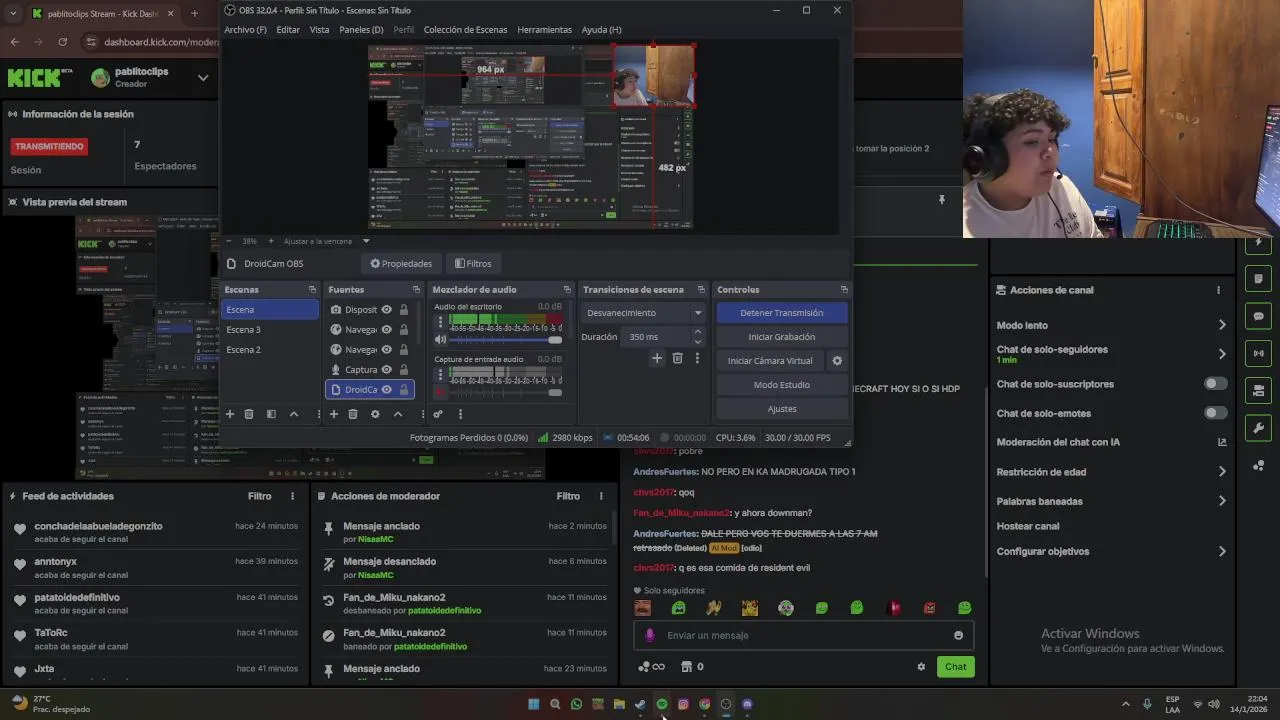Open chat settings gear beside Chat button
The image size is (1280, 720).
921,667
